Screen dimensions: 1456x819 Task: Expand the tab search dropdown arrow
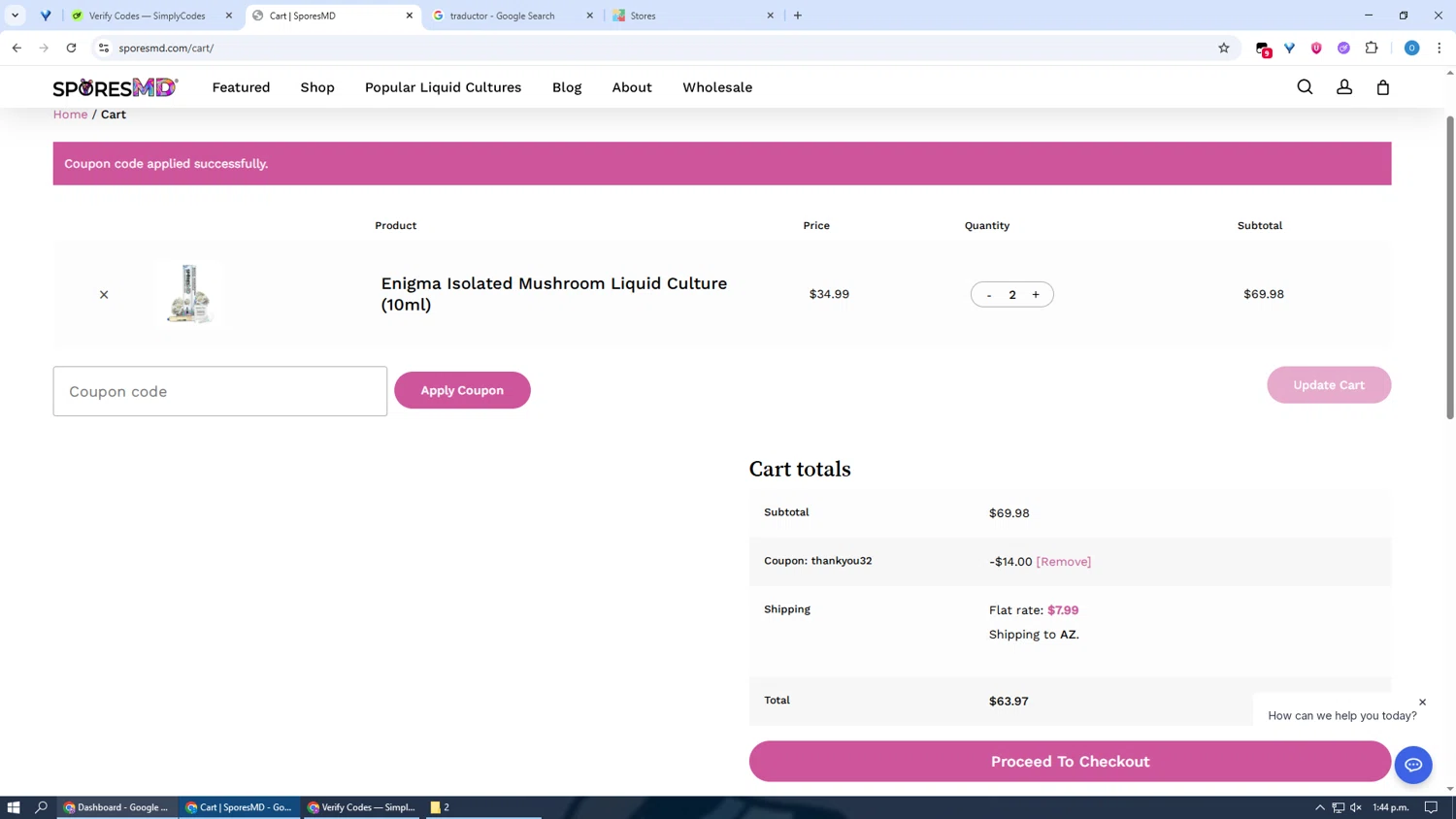pyautogui.click(x=15, y=16)
